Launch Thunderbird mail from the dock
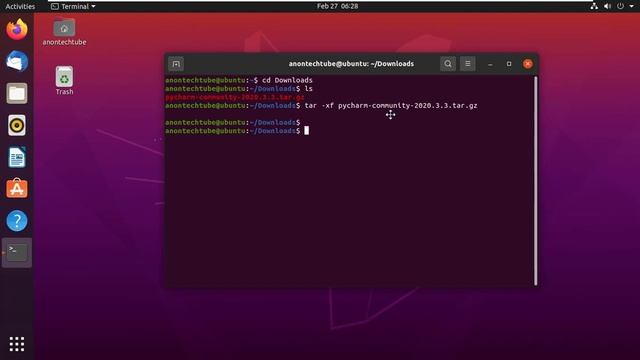The height and width of the screenshot is (360, 640). [17, 61]
